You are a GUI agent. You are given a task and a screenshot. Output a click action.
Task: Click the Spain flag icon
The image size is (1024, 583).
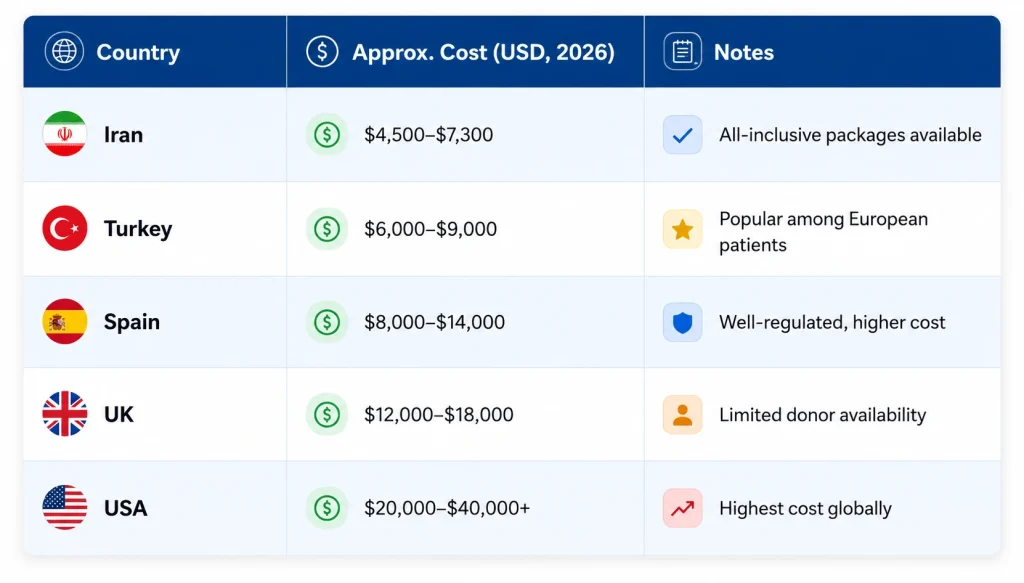[65, 322]
